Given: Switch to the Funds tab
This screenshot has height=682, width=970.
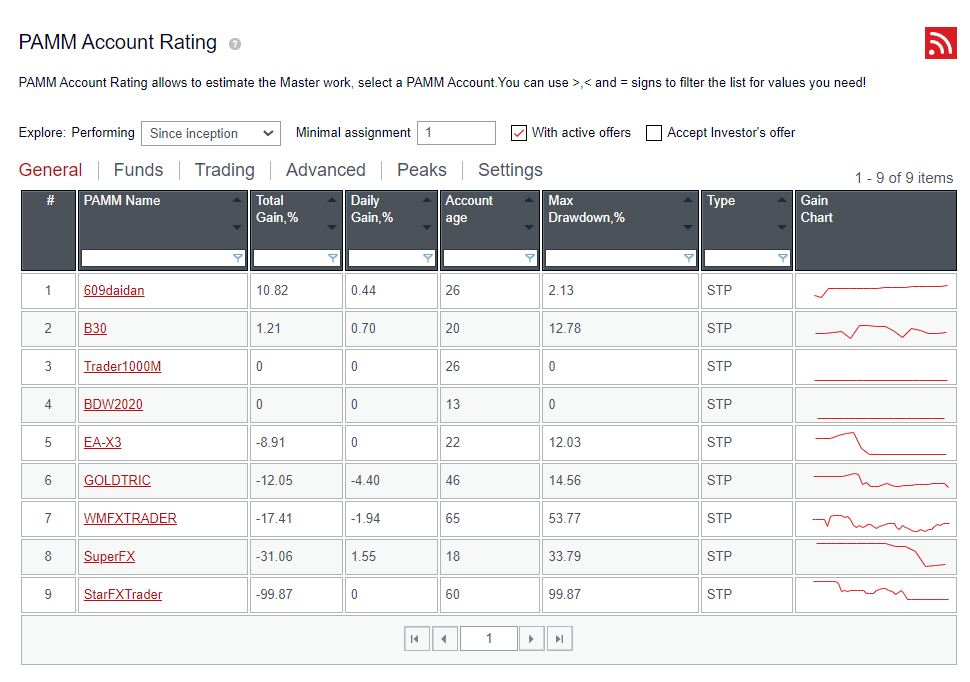Looking at the screenshot, I should (138, 170).
